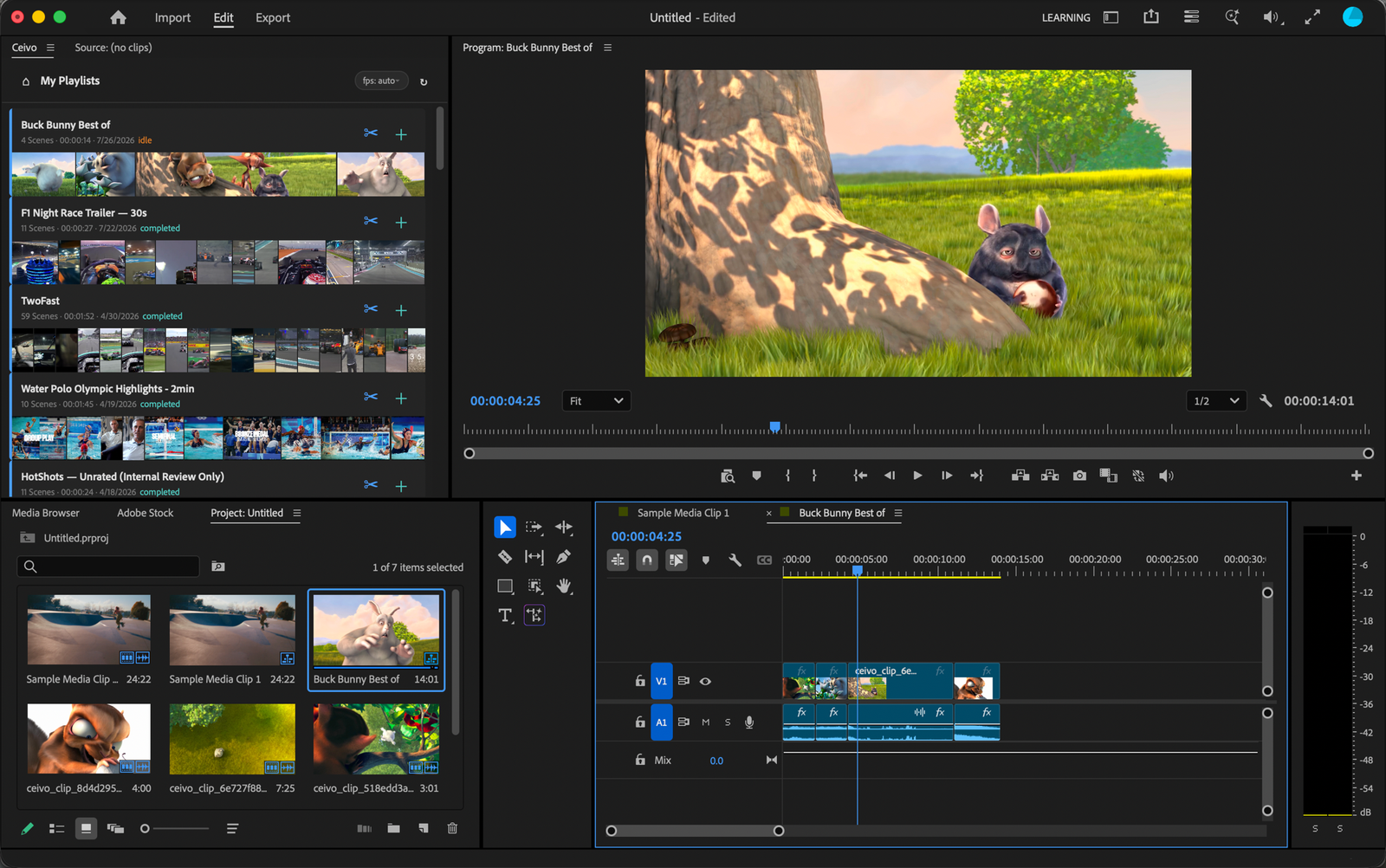Mark Out point in Program monitor
This screenshot has width=1386, height=868.
tap(814, 476)
